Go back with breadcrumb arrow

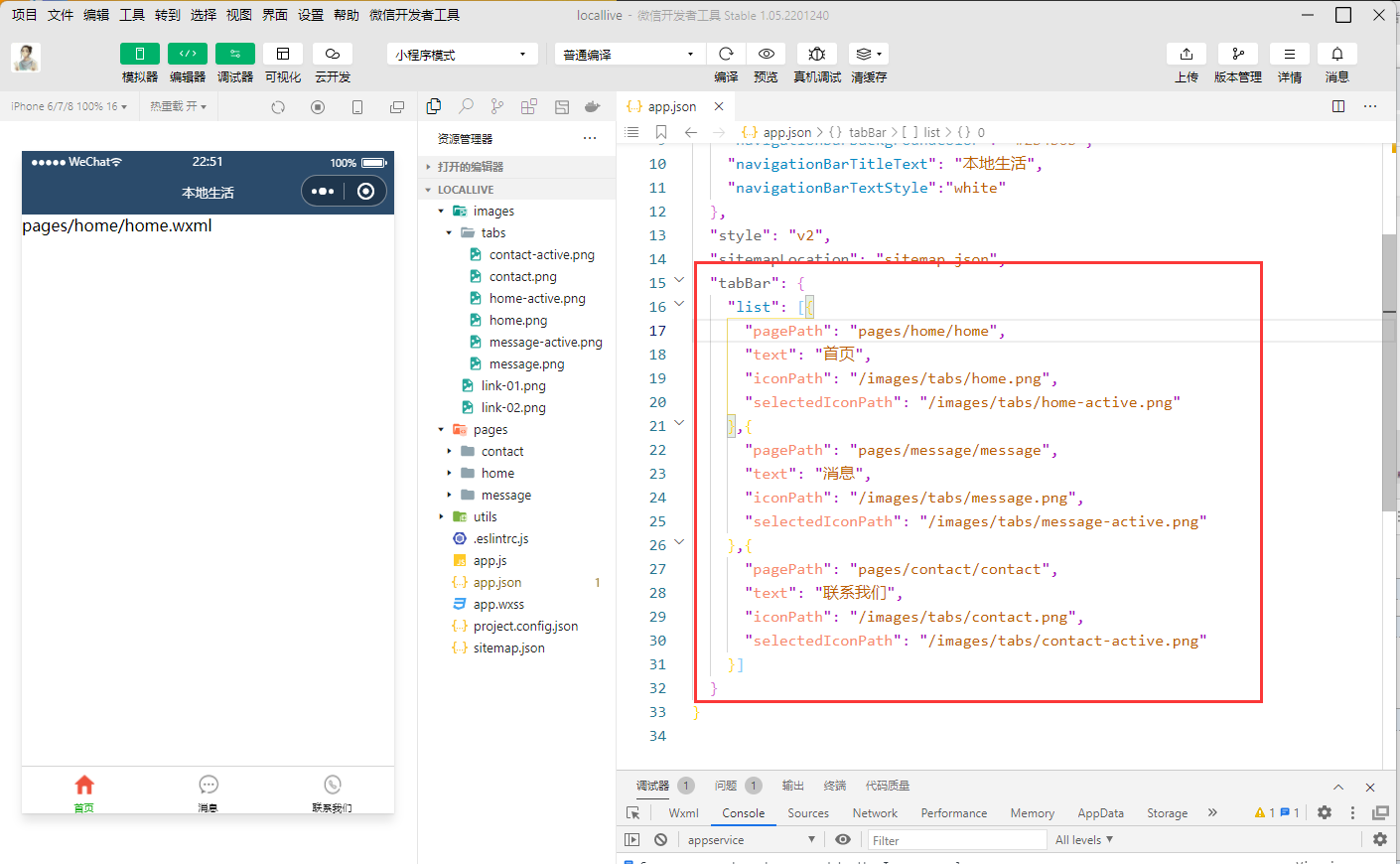[x=691, y=132]
